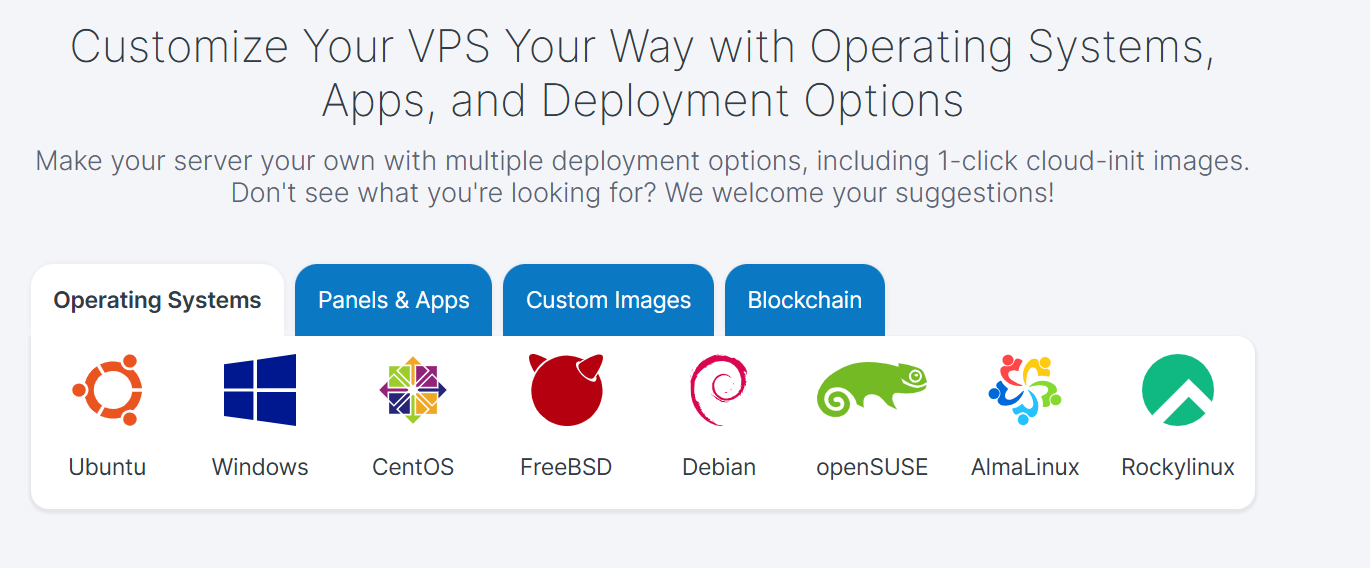This screenshot has width=1370, height=568.
Task: Choose the Debian swirl logo
Action: click(718, 390)
